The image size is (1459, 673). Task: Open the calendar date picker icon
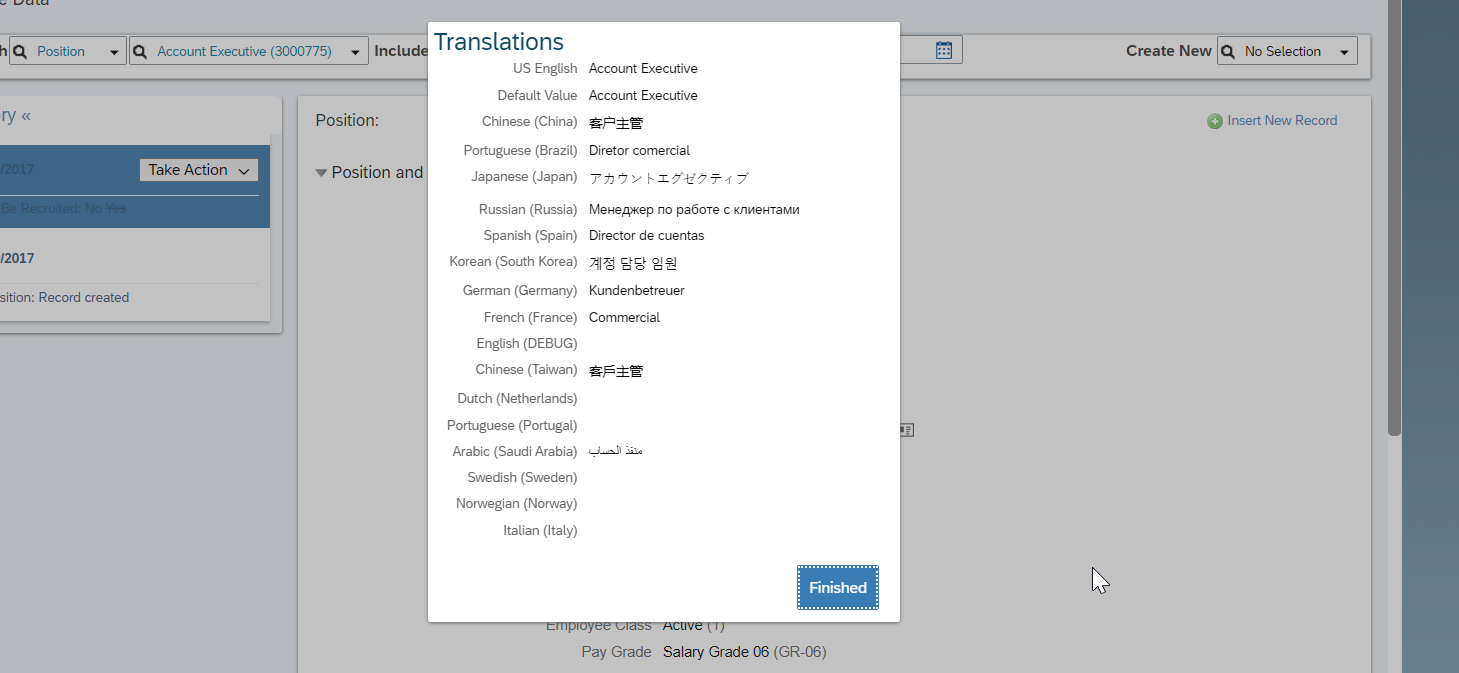(944, 50)
